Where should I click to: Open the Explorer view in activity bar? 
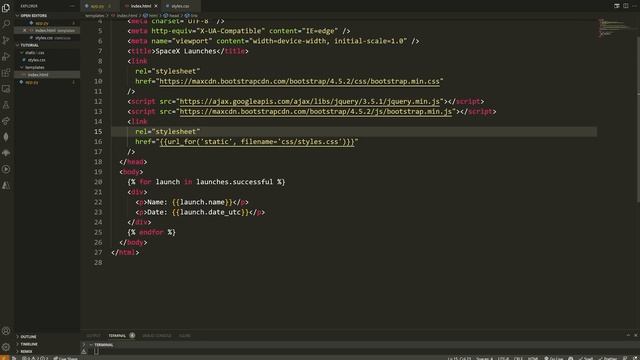tap(6, 7)
